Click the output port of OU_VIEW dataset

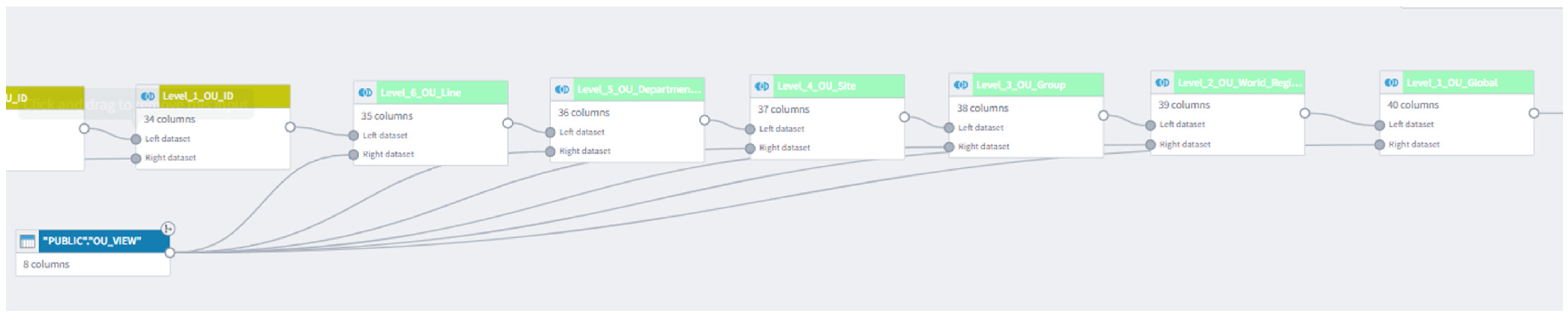(170, 253)
